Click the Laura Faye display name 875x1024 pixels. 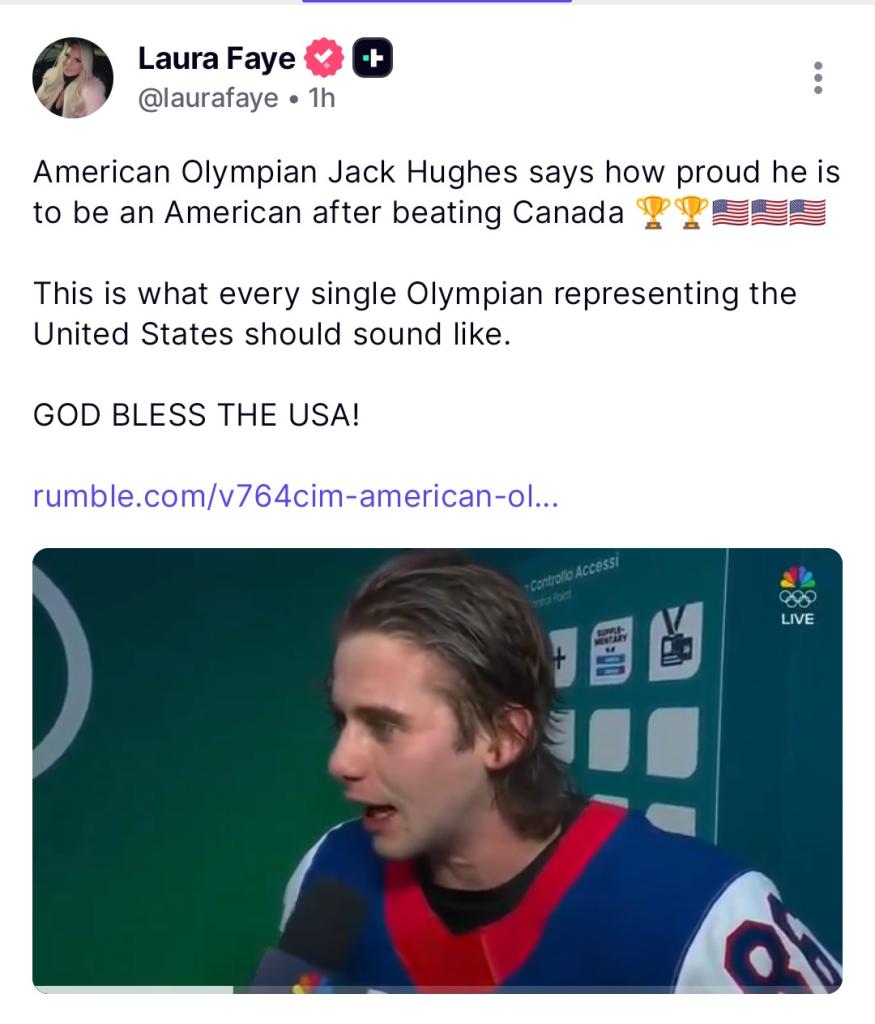(x=216, y=60)
